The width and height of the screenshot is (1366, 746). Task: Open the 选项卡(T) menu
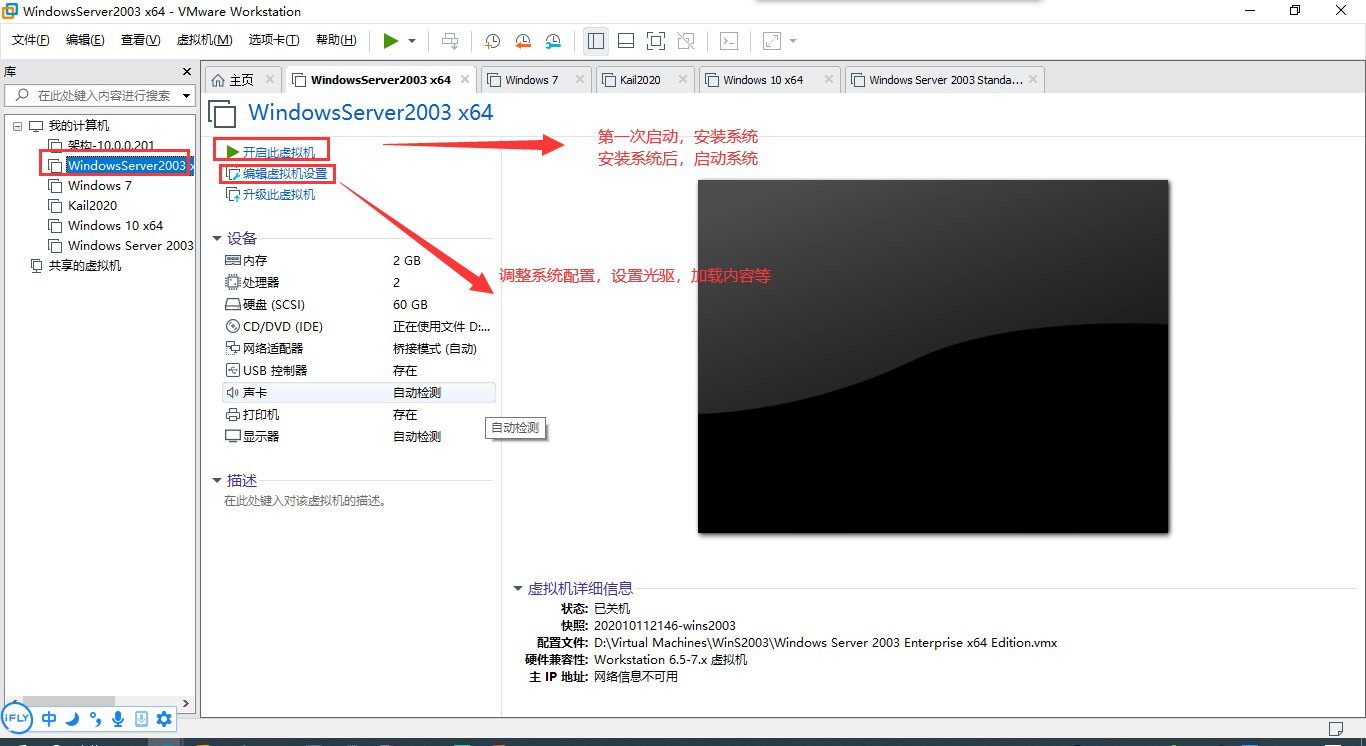274,40
